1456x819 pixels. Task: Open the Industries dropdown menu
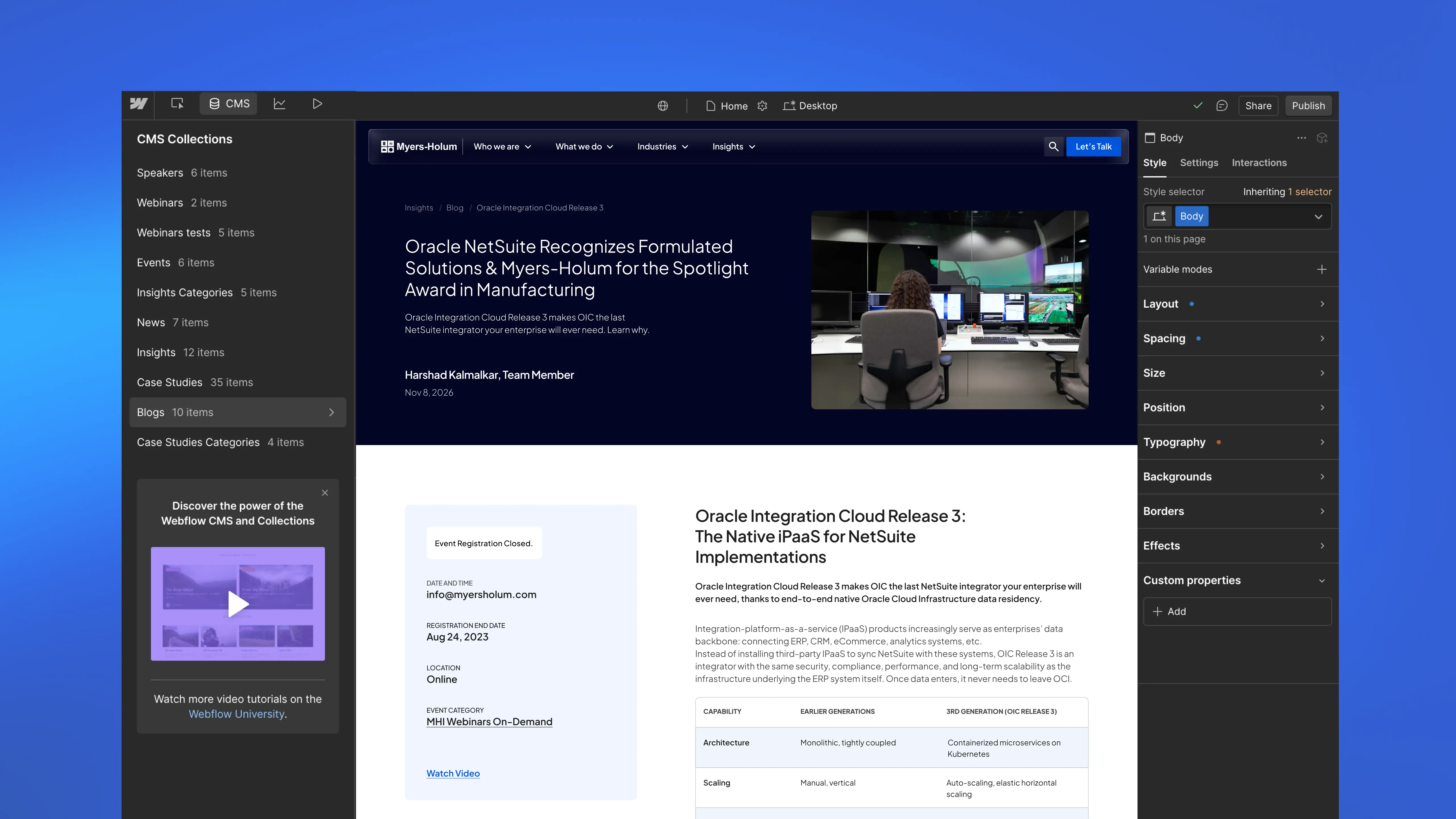(x=662, y=147)
